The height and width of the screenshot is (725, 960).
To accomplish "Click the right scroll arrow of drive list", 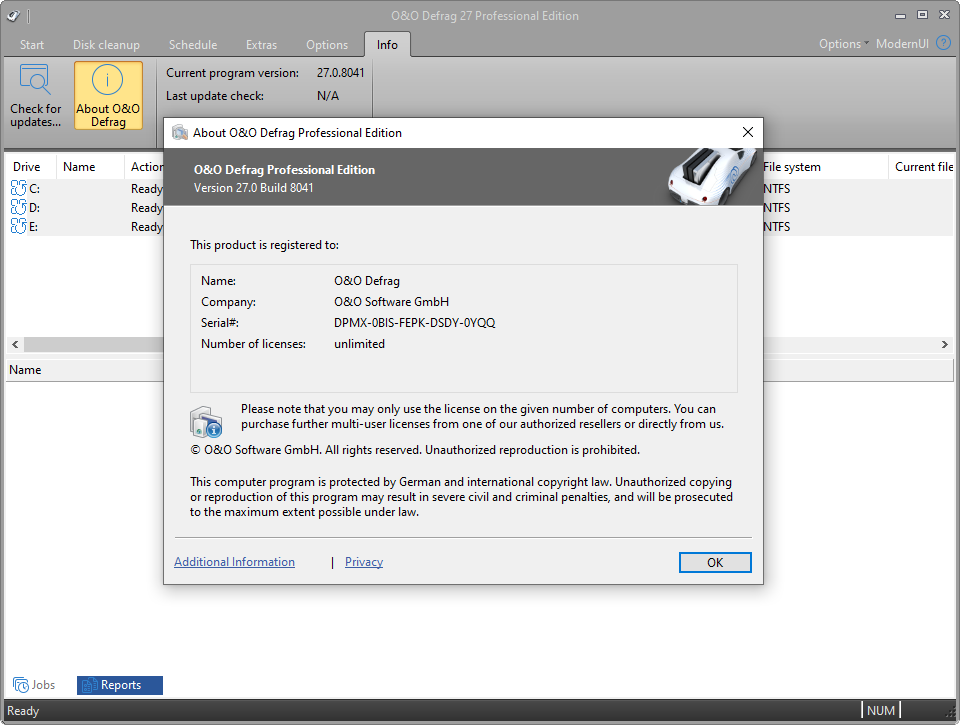I will 945,344.
